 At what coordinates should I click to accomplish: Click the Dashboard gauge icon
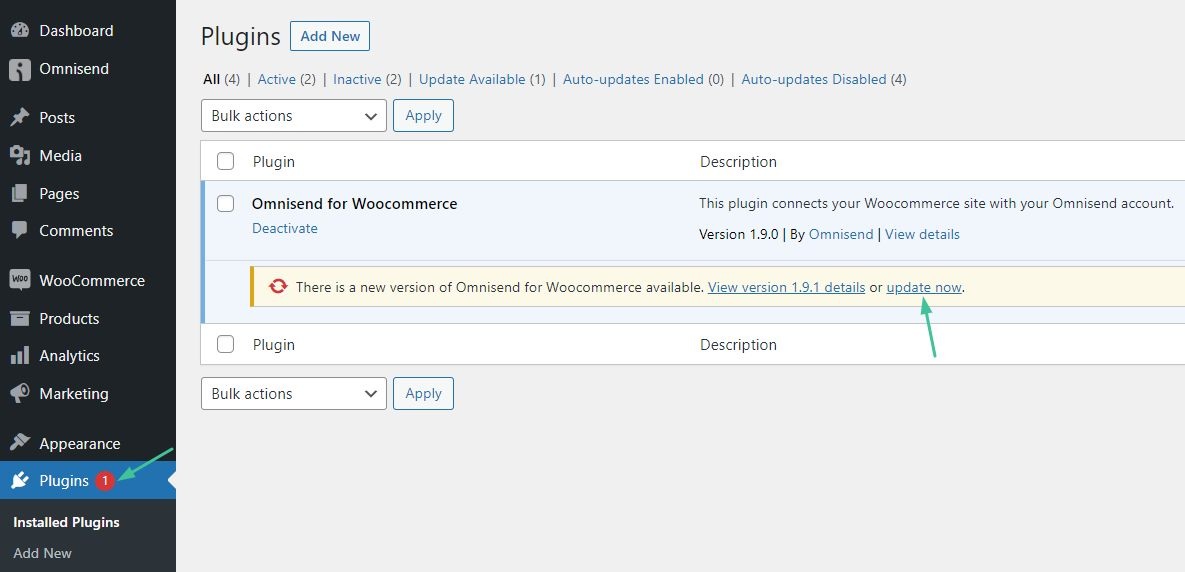coord(20,31)
